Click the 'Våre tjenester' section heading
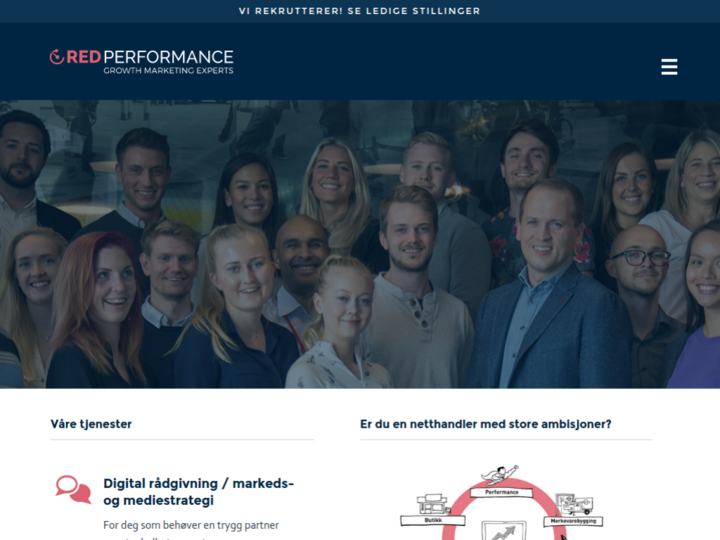 (x=91, y=424)
